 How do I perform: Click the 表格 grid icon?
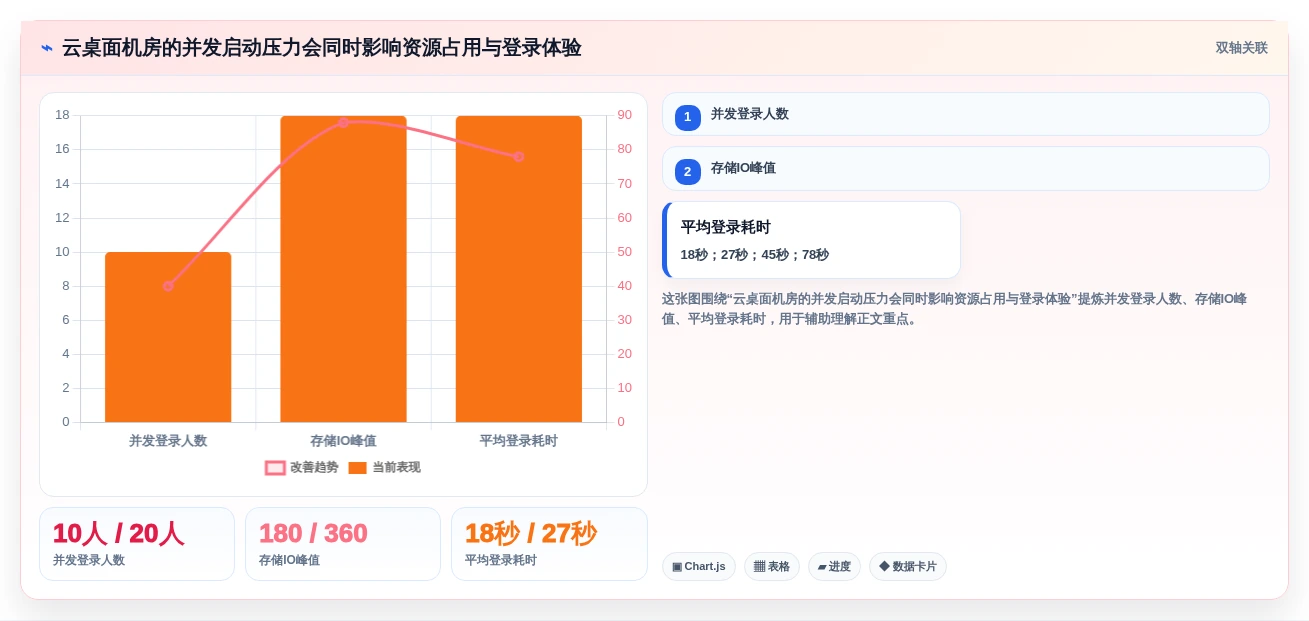[x=759, y=567]
